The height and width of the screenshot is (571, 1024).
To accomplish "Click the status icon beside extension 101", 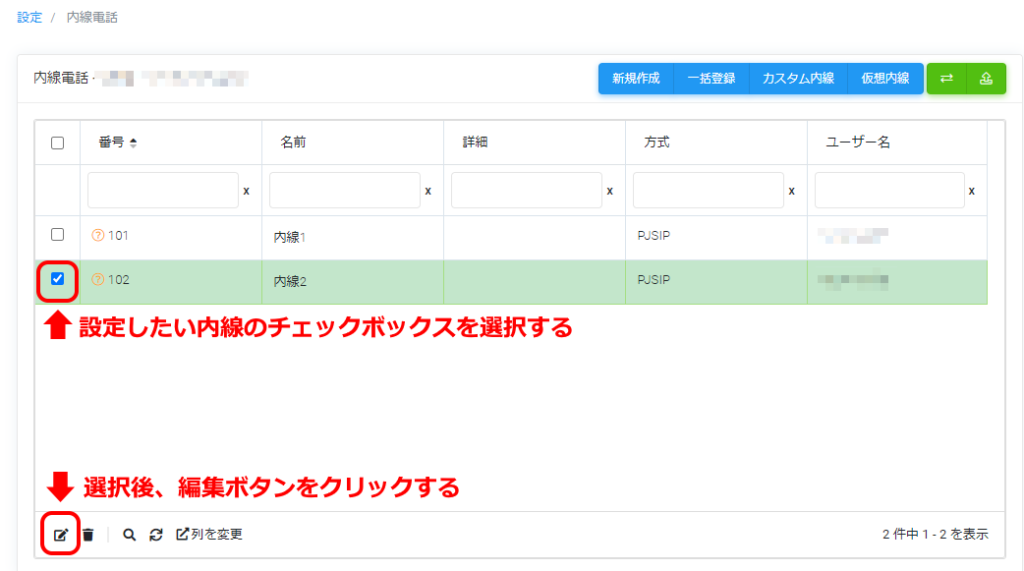I will (98, 236).
